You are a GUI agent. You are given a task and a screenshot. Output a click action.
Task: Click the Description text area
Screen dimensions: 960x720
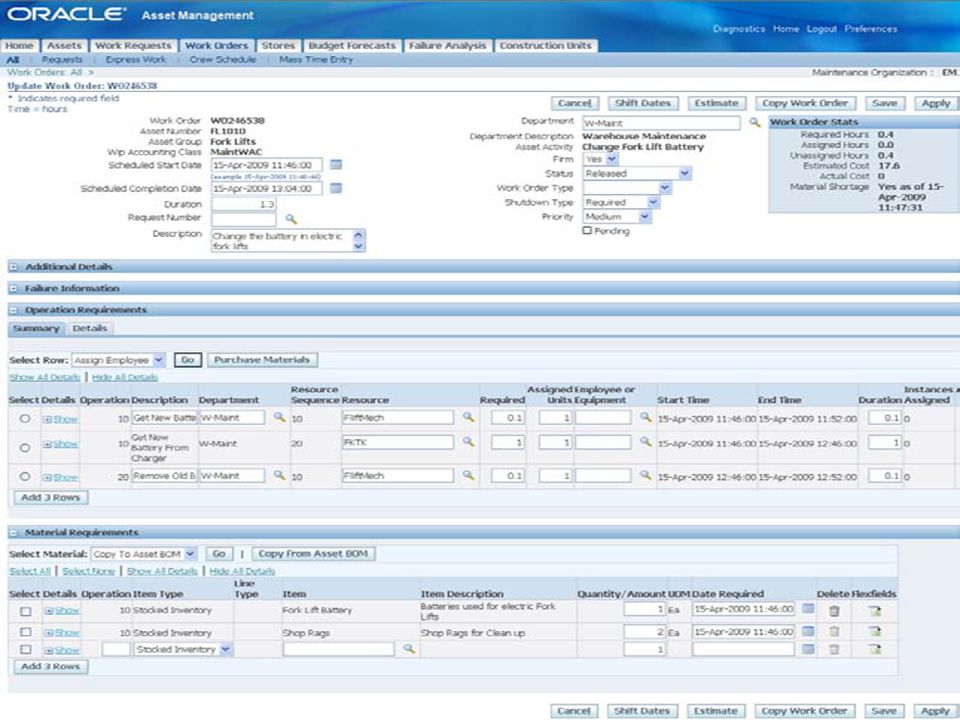click(x=282, y=241)
